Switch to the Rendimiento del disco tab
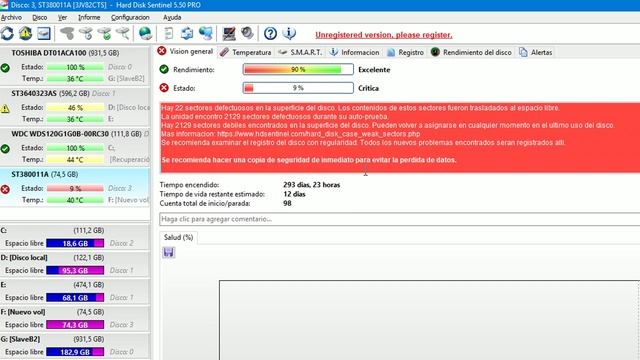The width and height of the screenshot is (640, 360). pyautogui.click(x=471, y=52)
